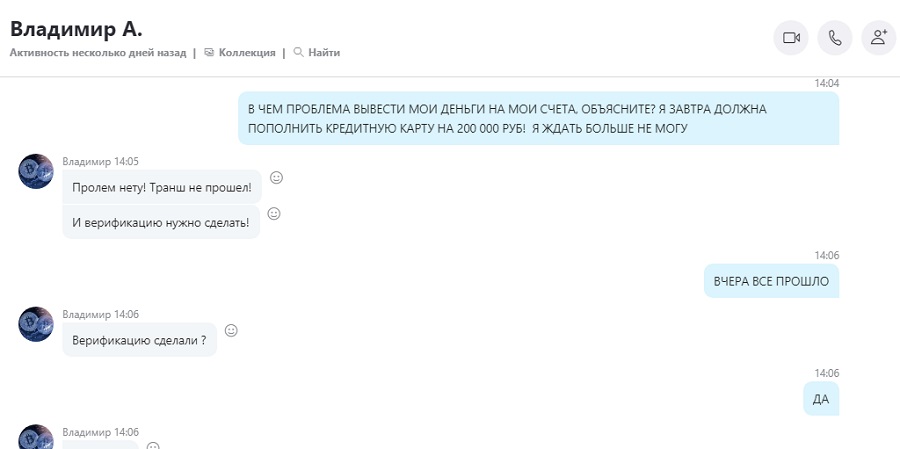Click the emoji reaction icon at bottom edge

pos(153,446)
